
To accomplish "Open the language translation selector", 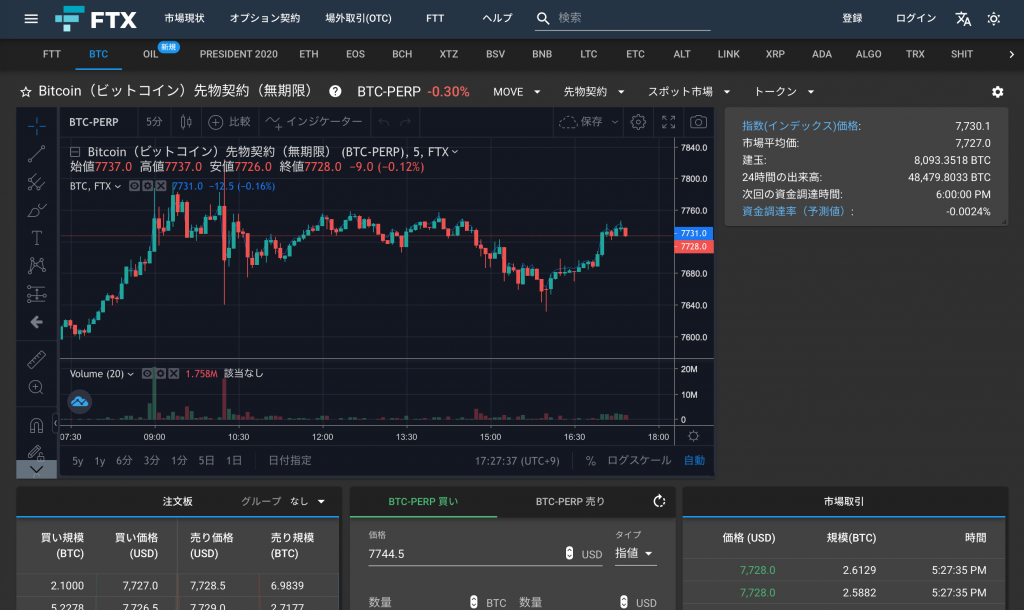I will [x=963, y=18].
